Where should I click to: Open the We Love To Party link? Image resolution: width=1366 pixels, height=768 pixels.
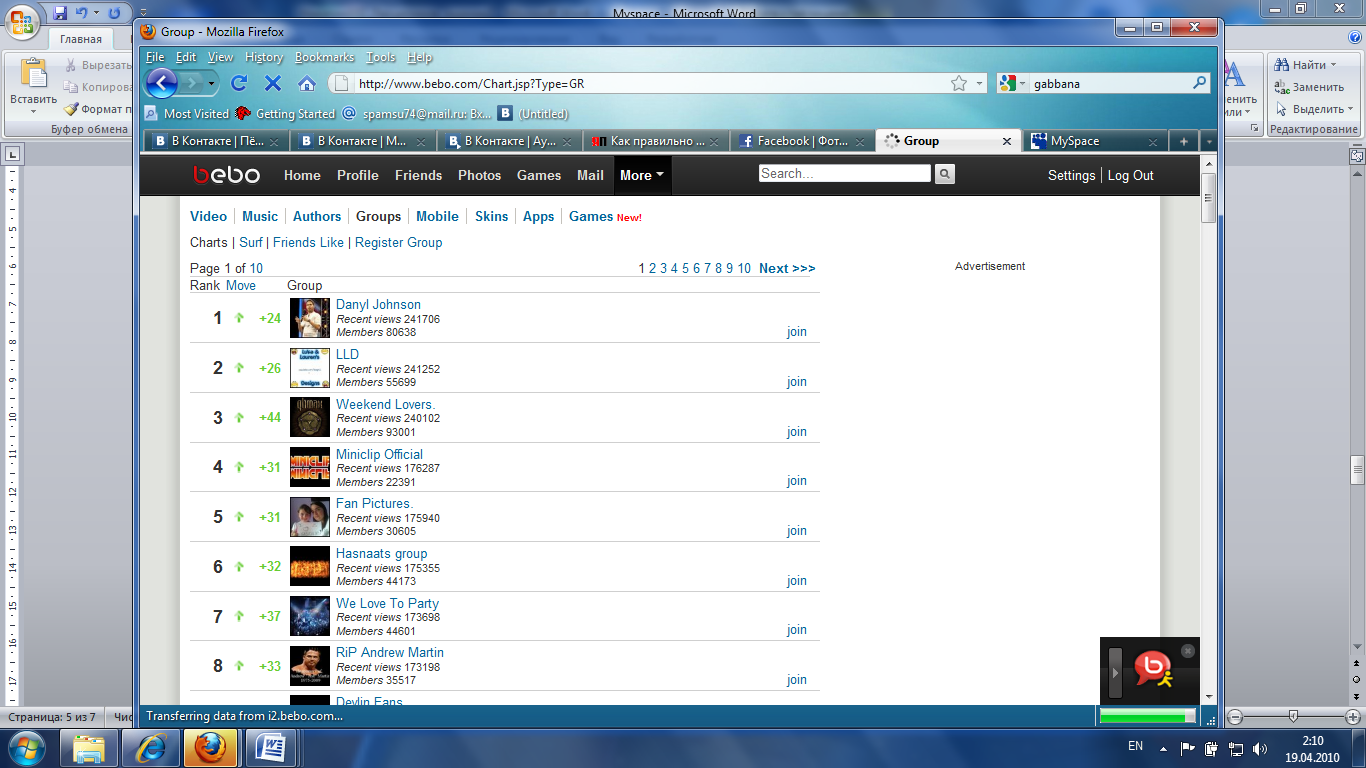click(387, 603)
